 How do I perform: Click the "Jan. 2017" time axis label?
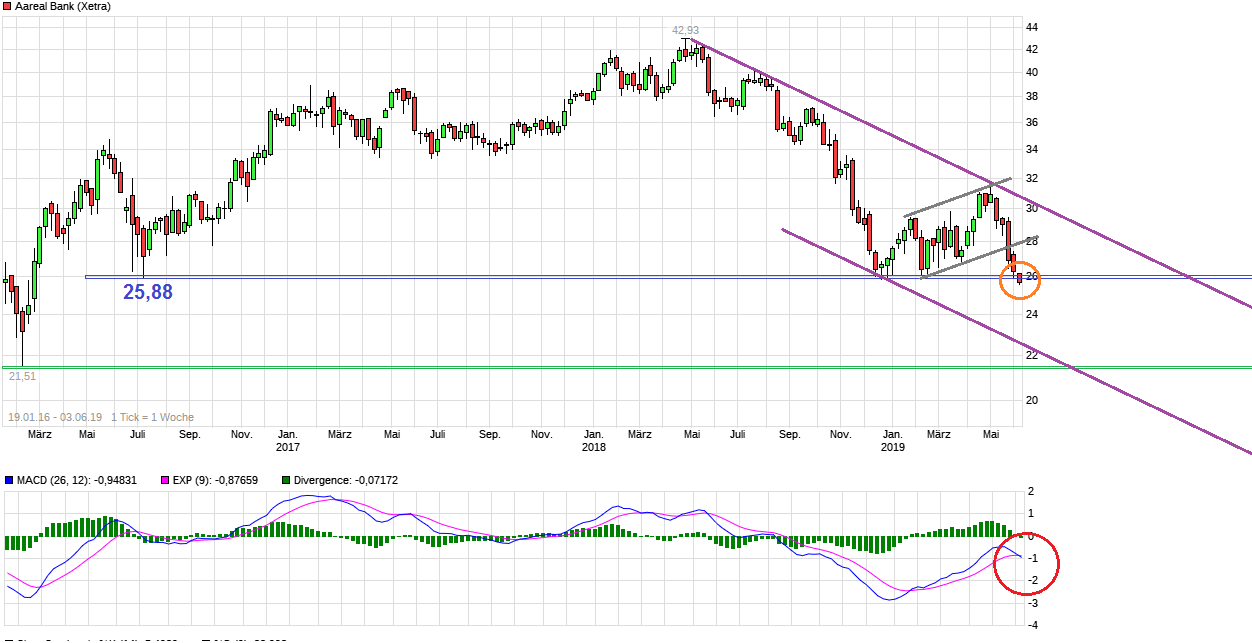[287, 441]
